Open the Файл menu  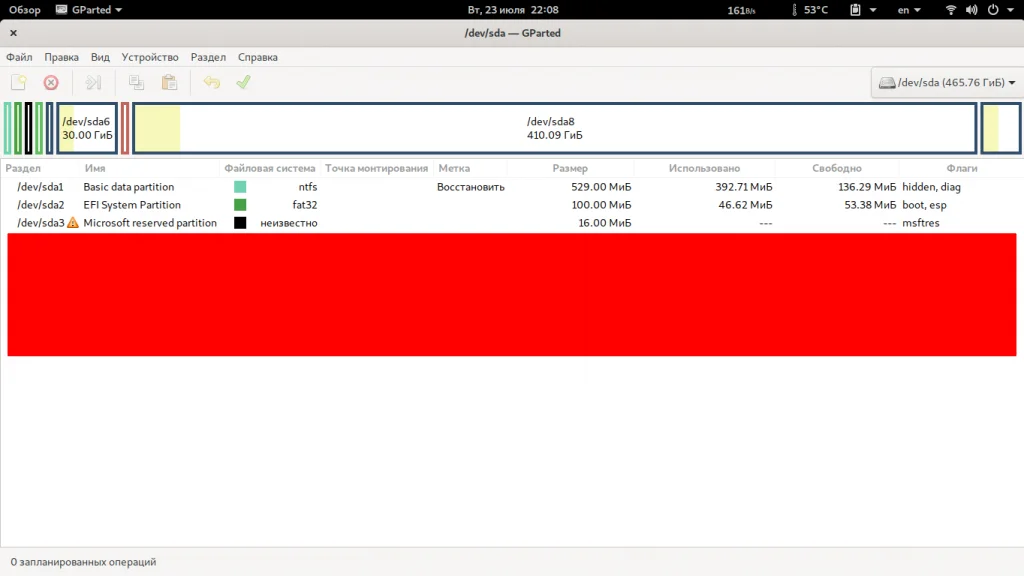point(19,57)
